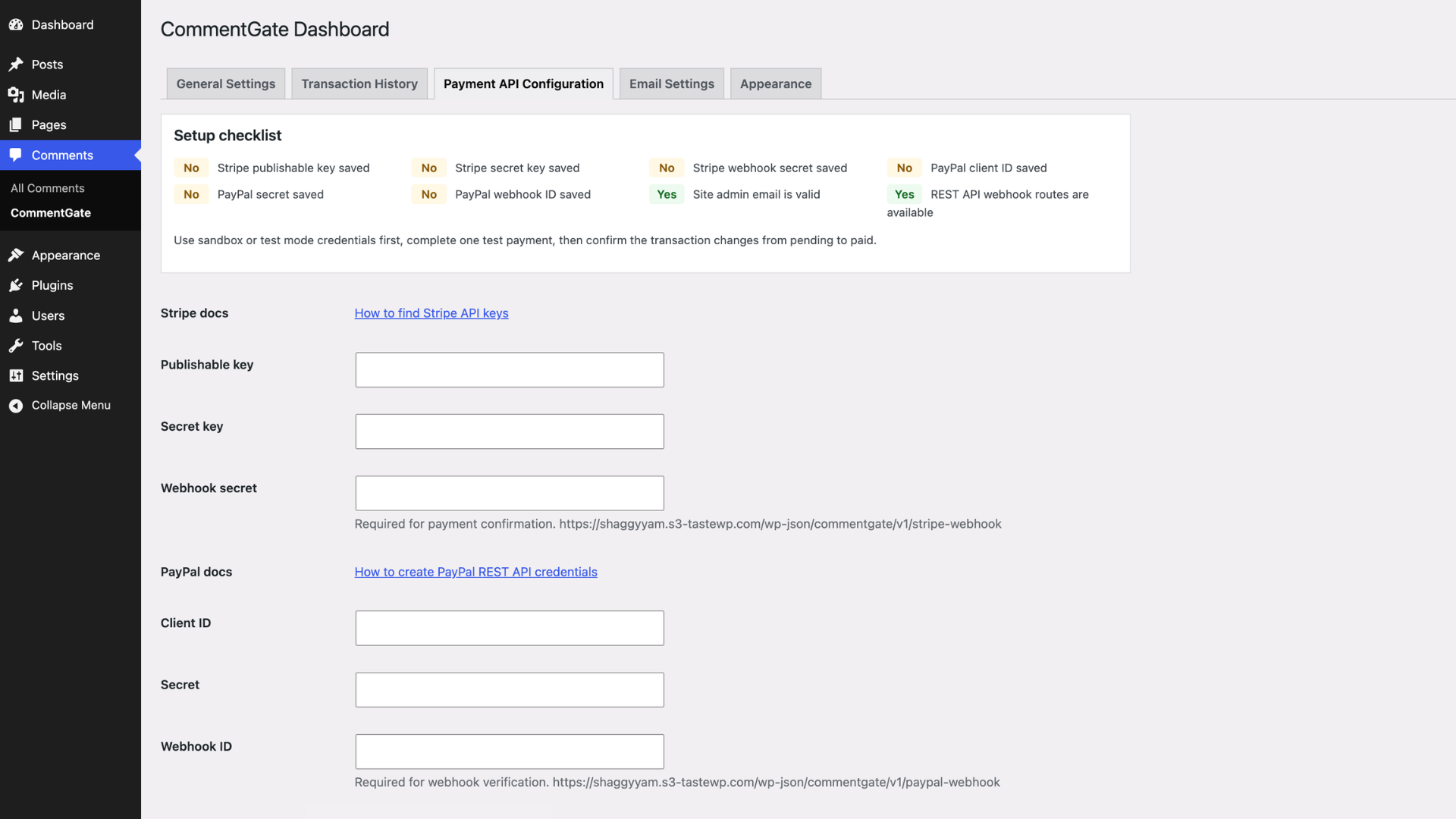Switch to the Transaction History tab
Image resolution: width=1456 pixels, height=819 pixels.
(x=359, y=83)
